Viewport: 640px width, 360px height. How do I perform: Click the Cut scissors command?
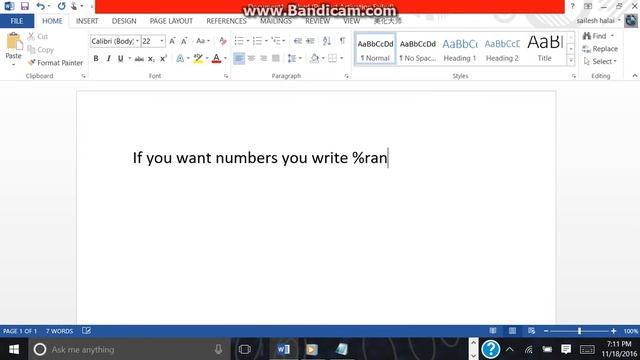pos(38,36)
